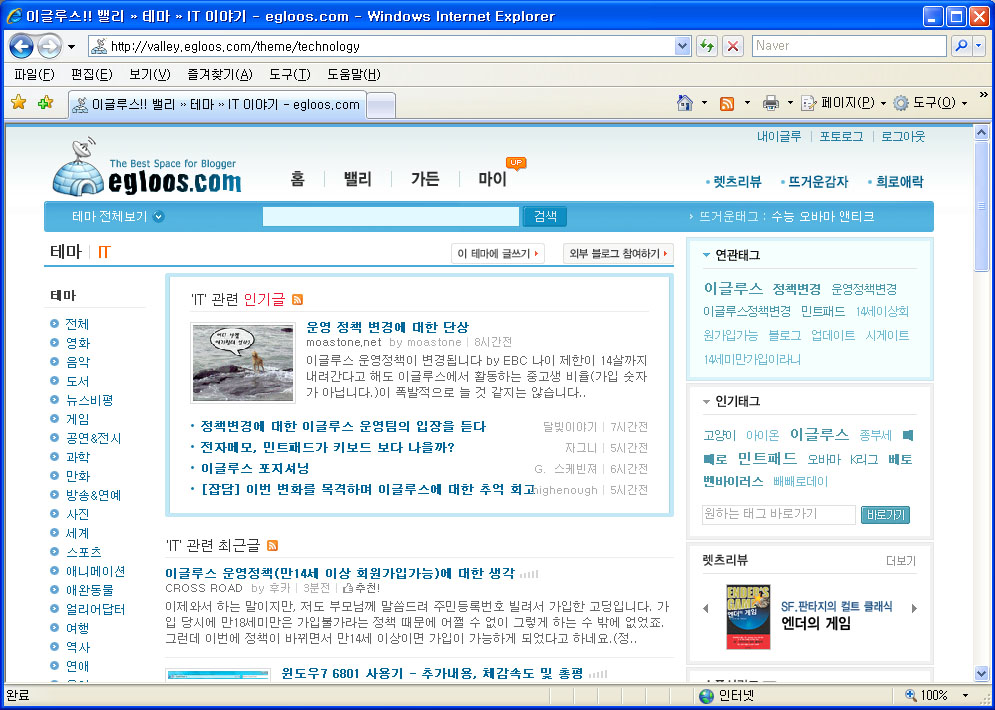This screenshot has height=710, width=995.
Task: Open the address bar URL history dropdown
Action: tap(682, 46)
